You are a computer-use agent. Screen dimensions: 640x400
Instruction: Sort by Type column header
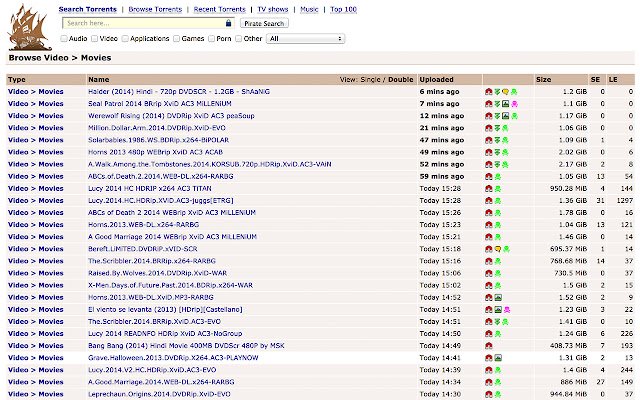[17, 80]
